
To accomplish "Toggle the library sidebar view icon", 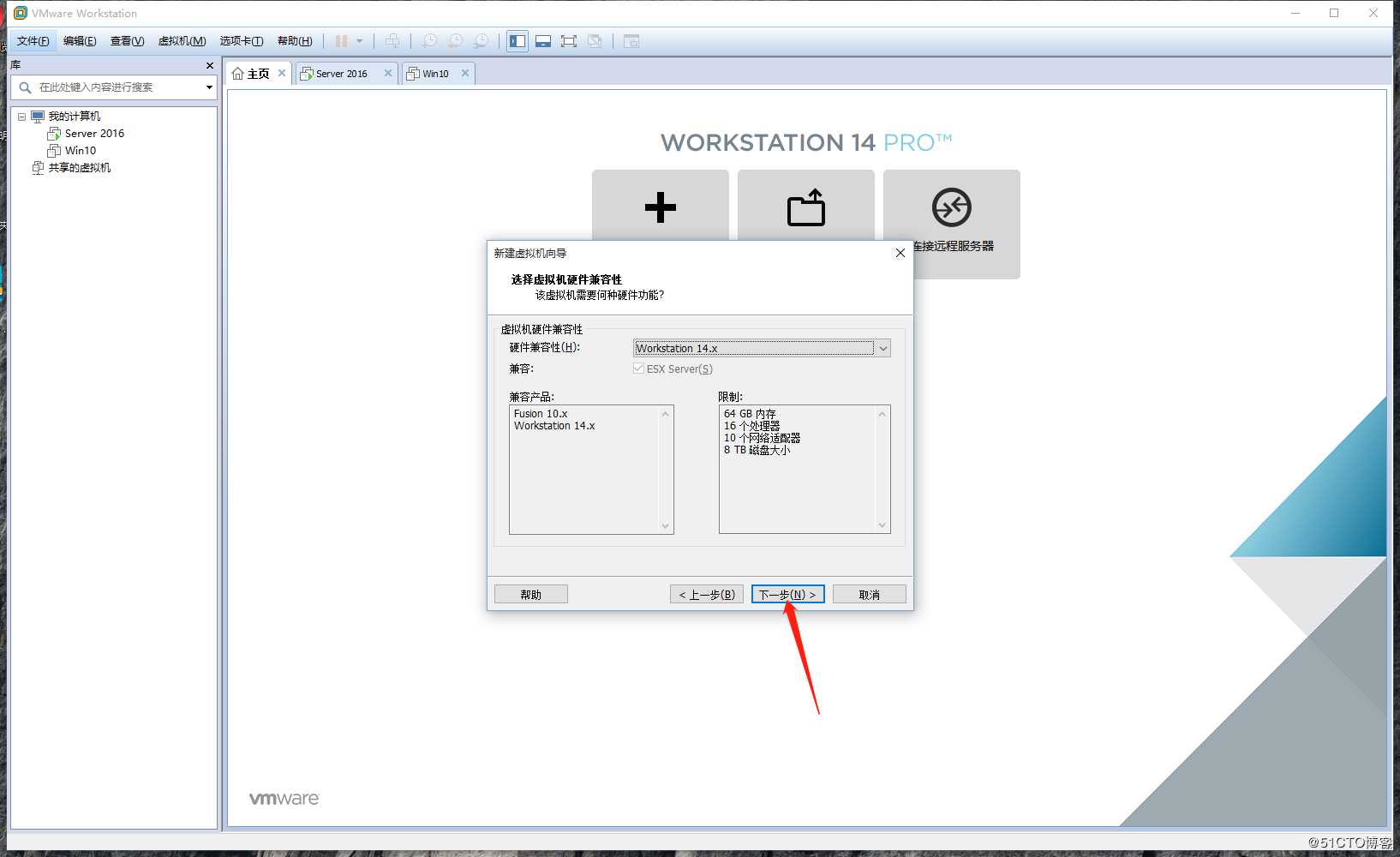I will coord(518,41).
